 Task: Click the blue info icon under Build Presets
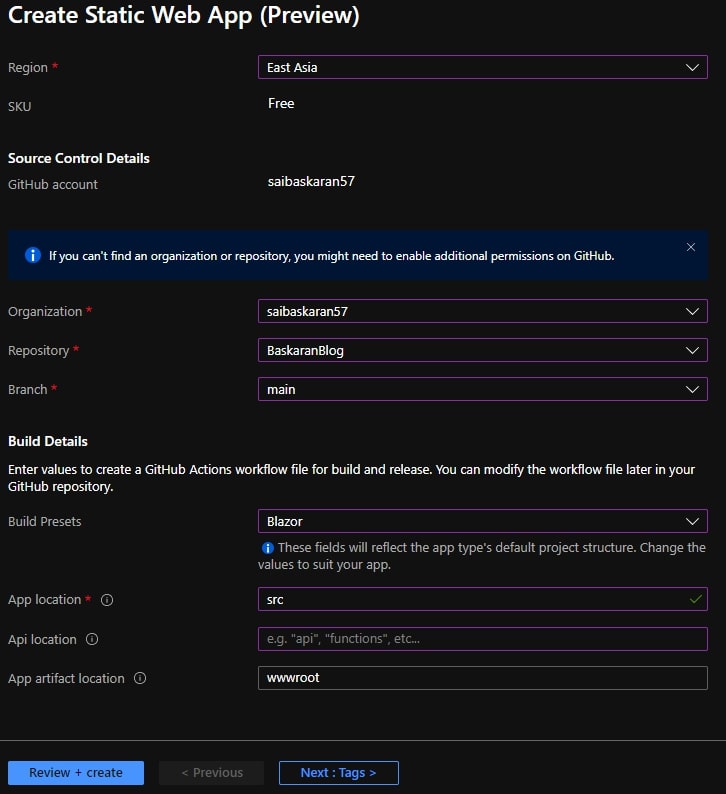(x=267, y=548)
